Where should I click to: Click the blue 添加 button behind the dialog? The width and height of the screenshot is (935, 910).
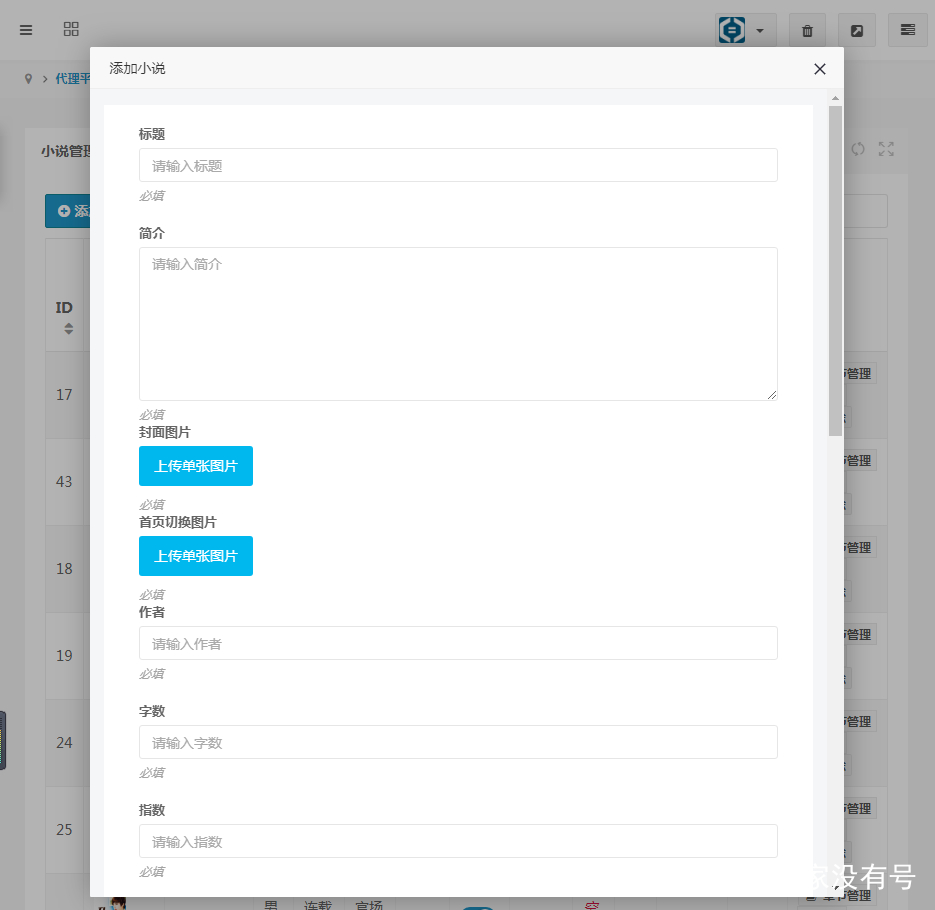[68, 211]
